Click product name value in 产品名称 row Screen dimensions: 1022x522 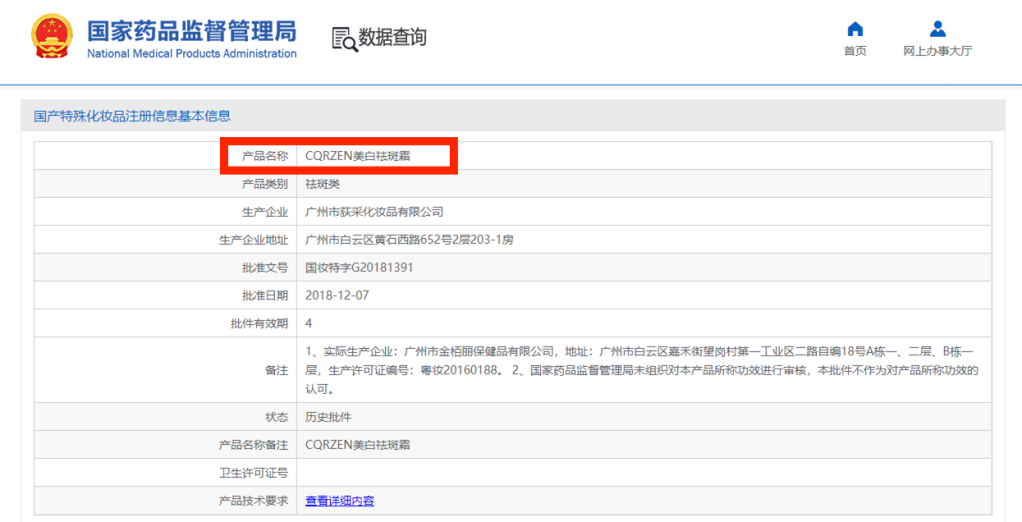358,156
